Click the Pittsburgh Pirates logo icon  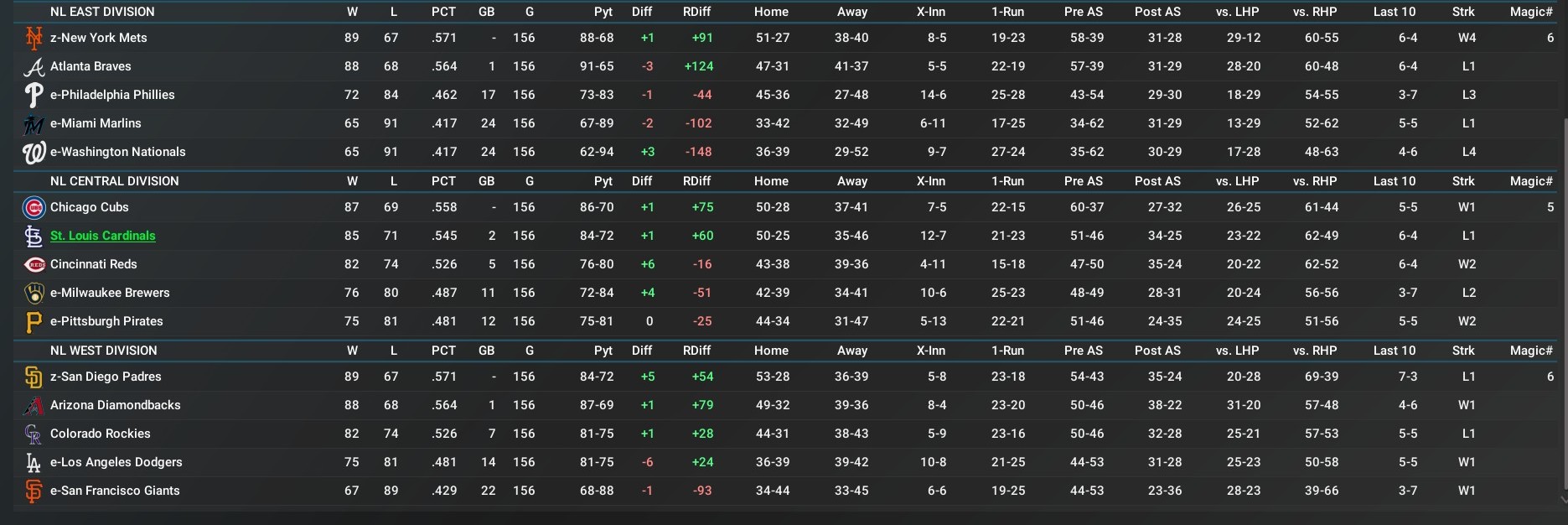(34, 321)
